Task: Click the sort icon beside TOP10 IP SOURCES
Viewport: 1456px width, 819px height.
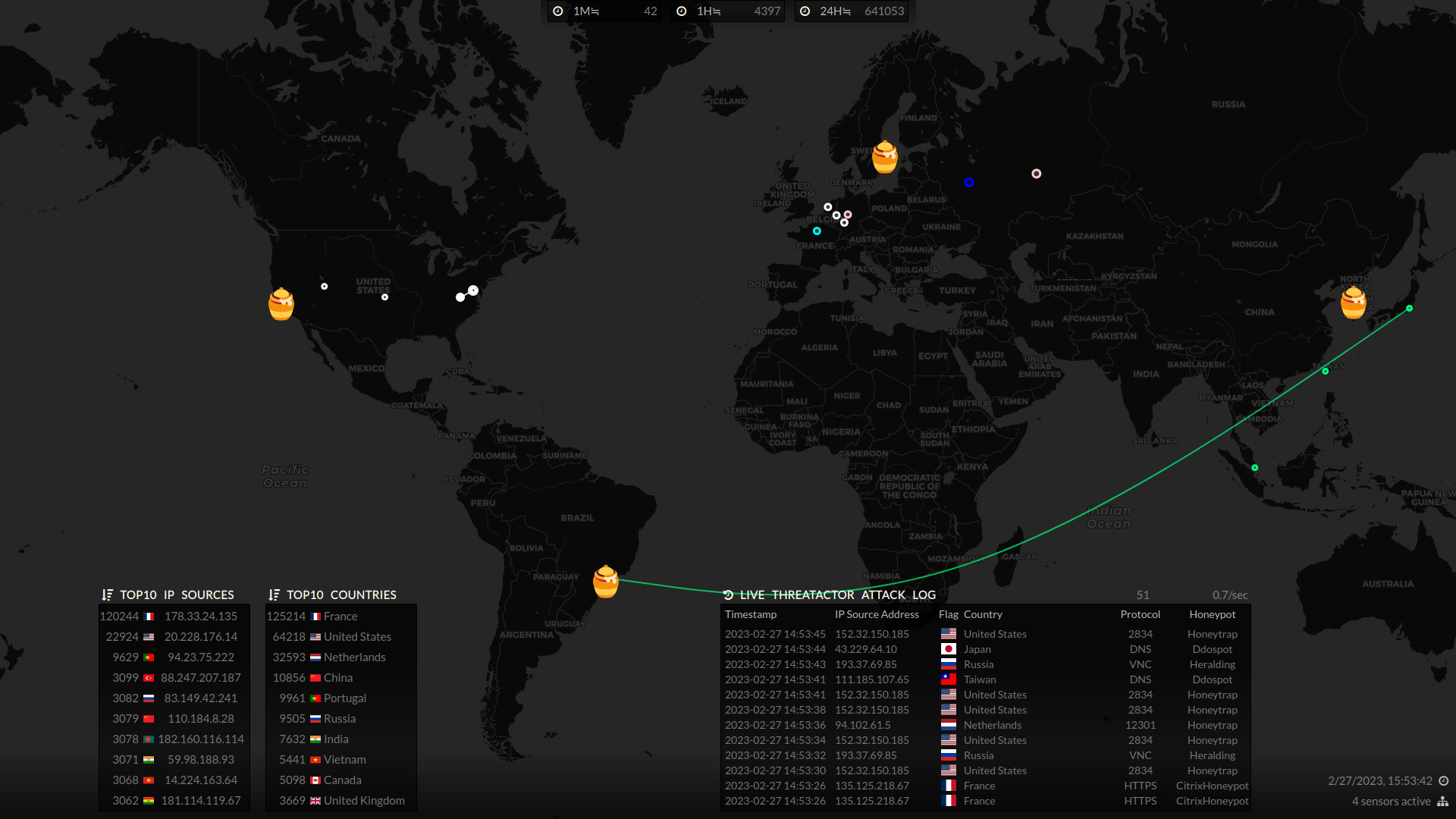Action: [107, 595]
